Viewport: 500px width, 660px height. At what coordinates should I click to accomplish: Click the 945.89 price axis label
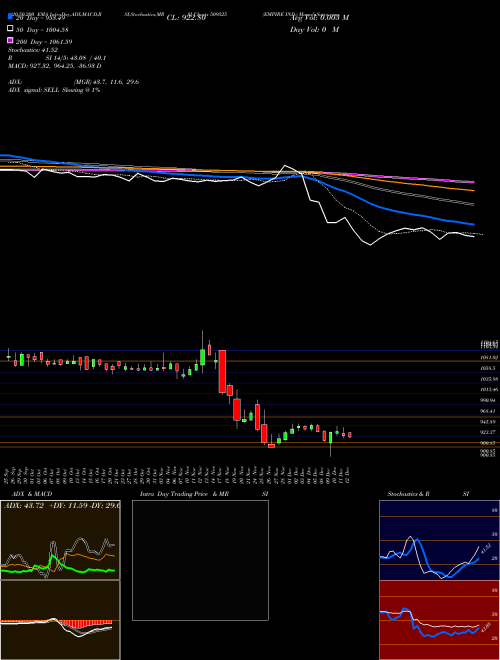click(x=488, y=422)
